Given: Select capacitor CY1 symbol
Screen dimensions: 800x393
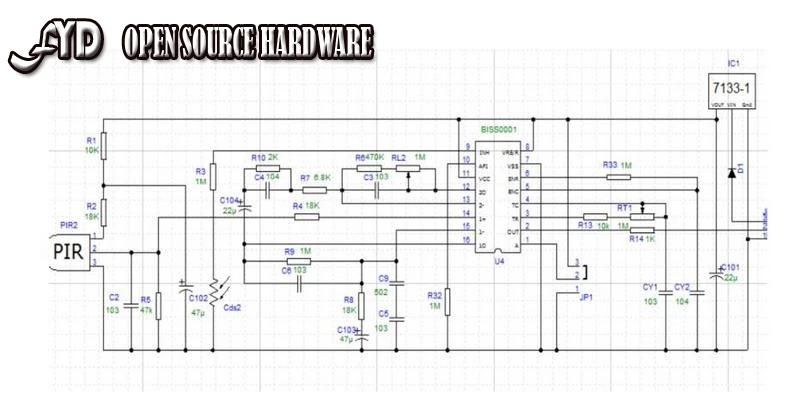Looking at the screenshot, I should (666, 293).
